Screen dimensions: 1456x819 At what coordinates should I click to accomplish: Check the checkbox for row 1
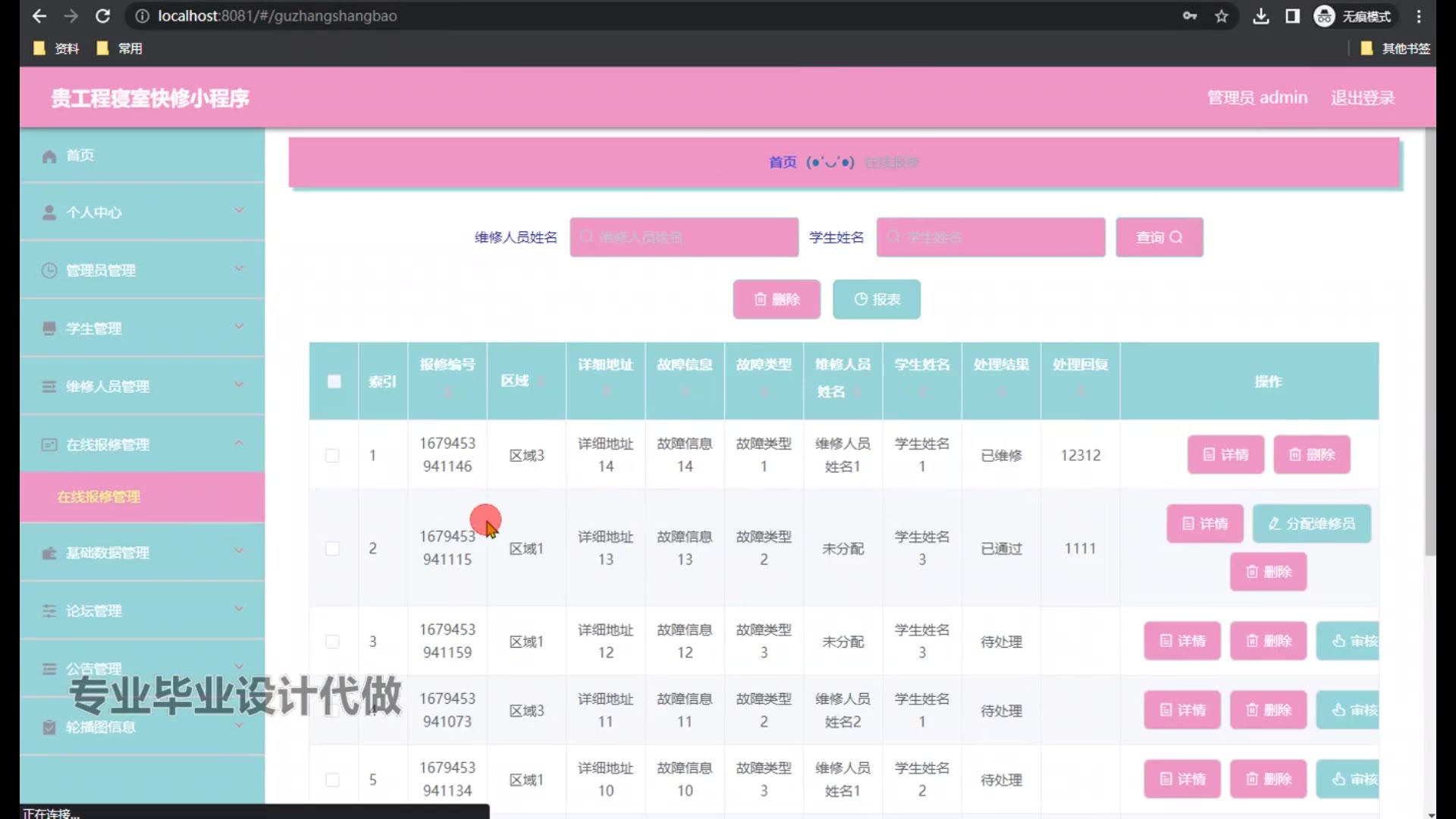[332, 456]
